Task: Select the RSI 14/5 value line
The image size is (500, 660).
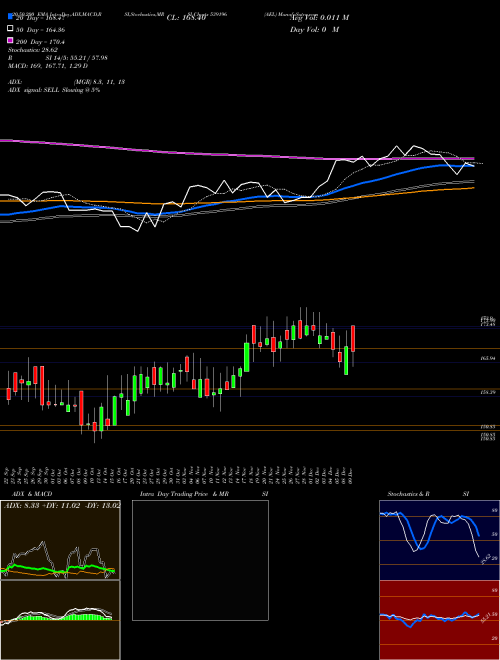Action: (58, 58)
